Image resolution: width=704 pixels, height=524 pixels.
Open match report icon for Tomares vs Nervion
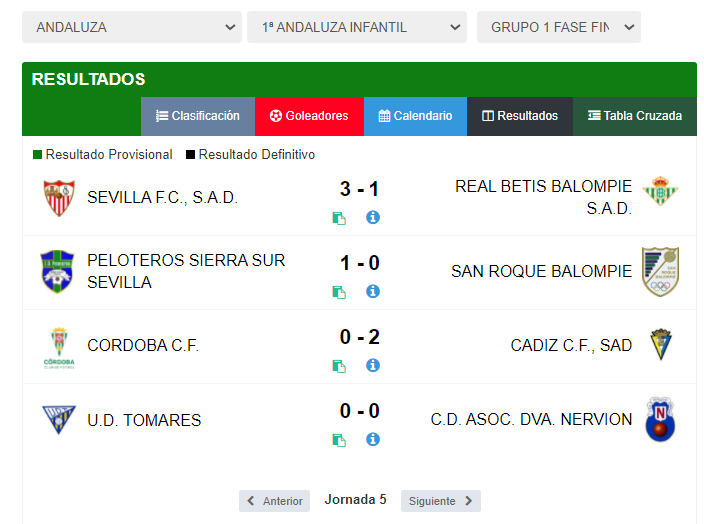click(x=339, y=440)
